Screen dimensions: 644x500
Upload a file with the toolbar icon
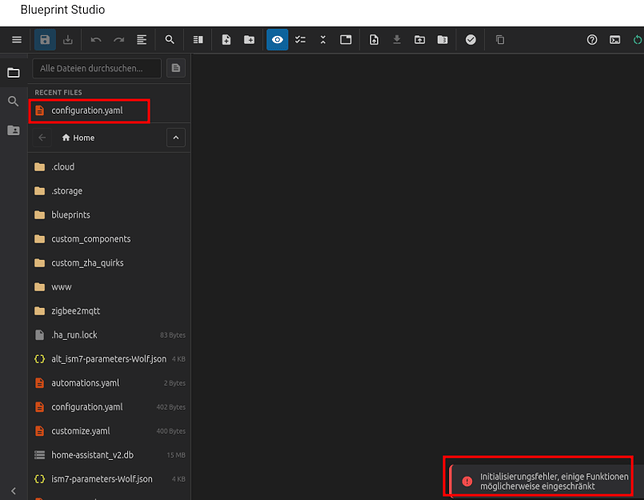[x=374, y=40]
